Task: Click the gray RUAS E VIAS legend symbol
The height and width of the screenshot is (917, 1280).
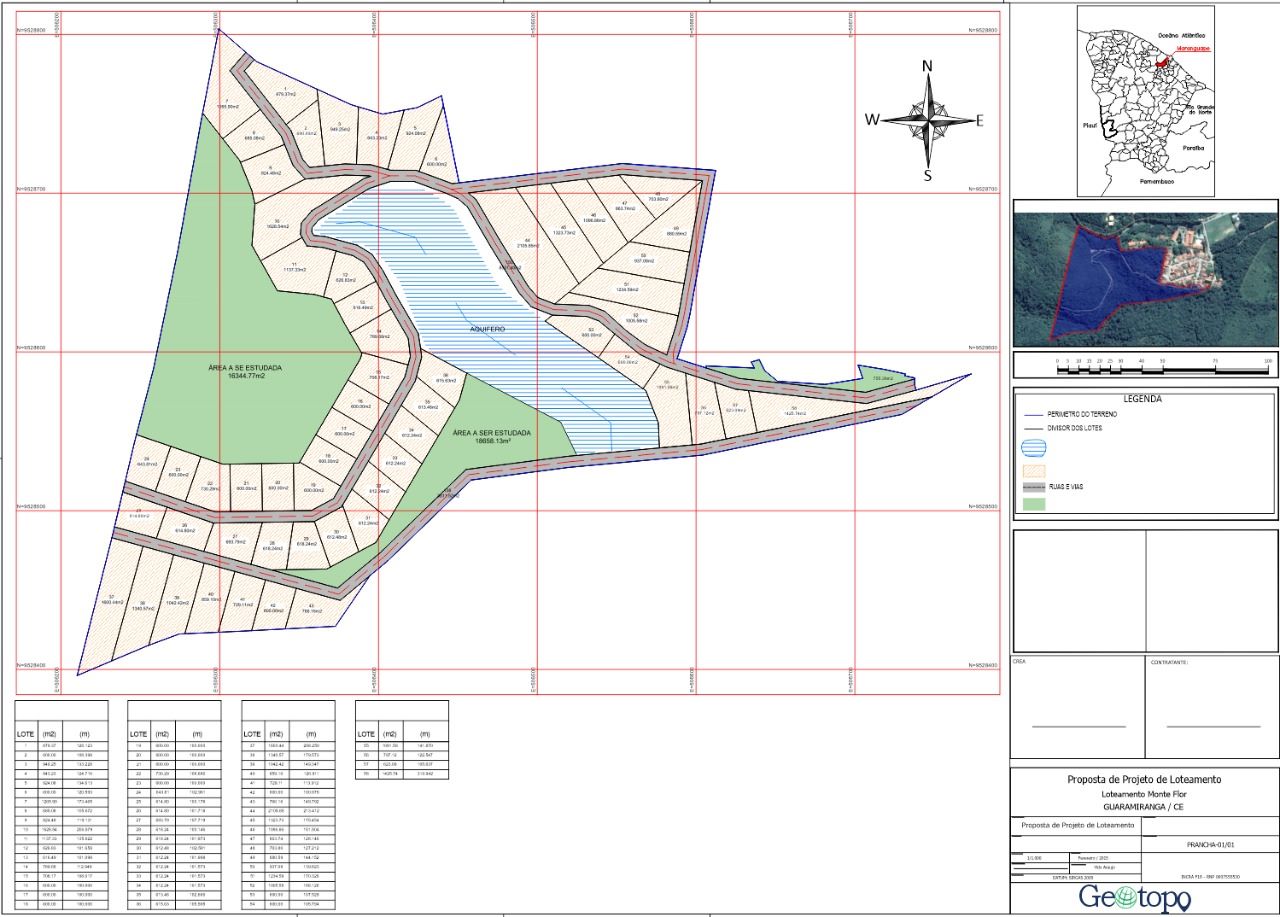Action: tap(1035, 486)
